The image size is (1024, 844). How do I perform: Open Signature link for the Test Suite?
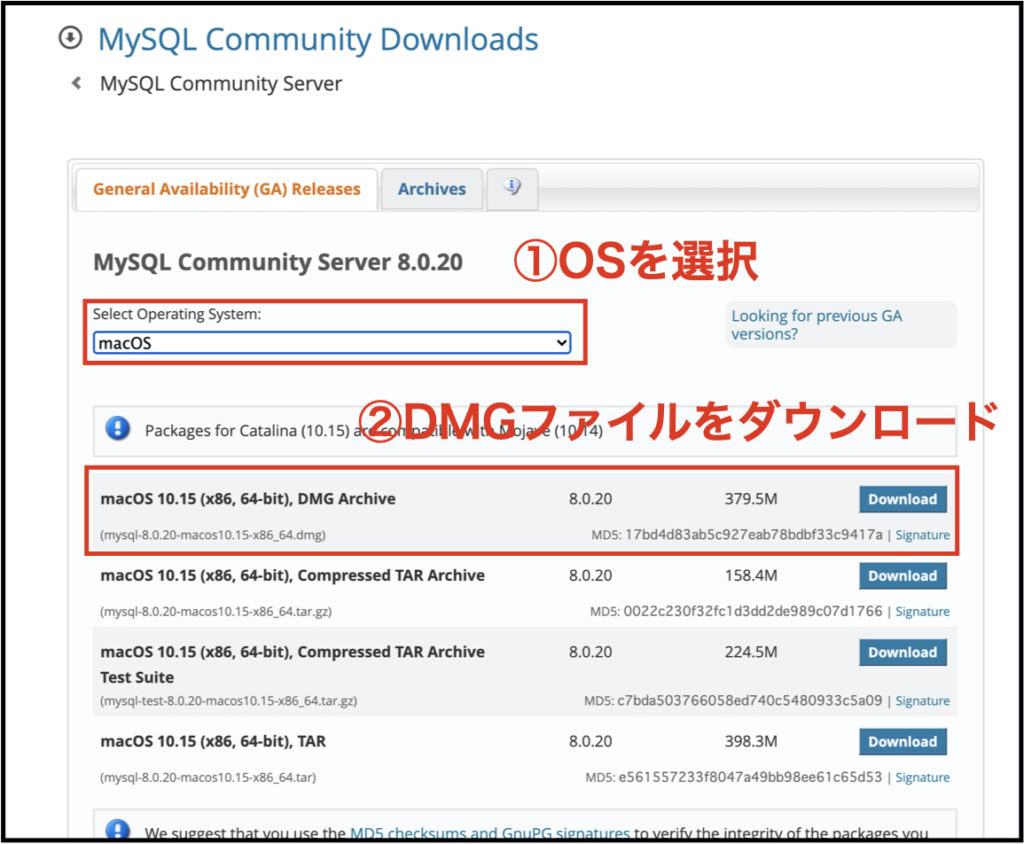point(922,701)
